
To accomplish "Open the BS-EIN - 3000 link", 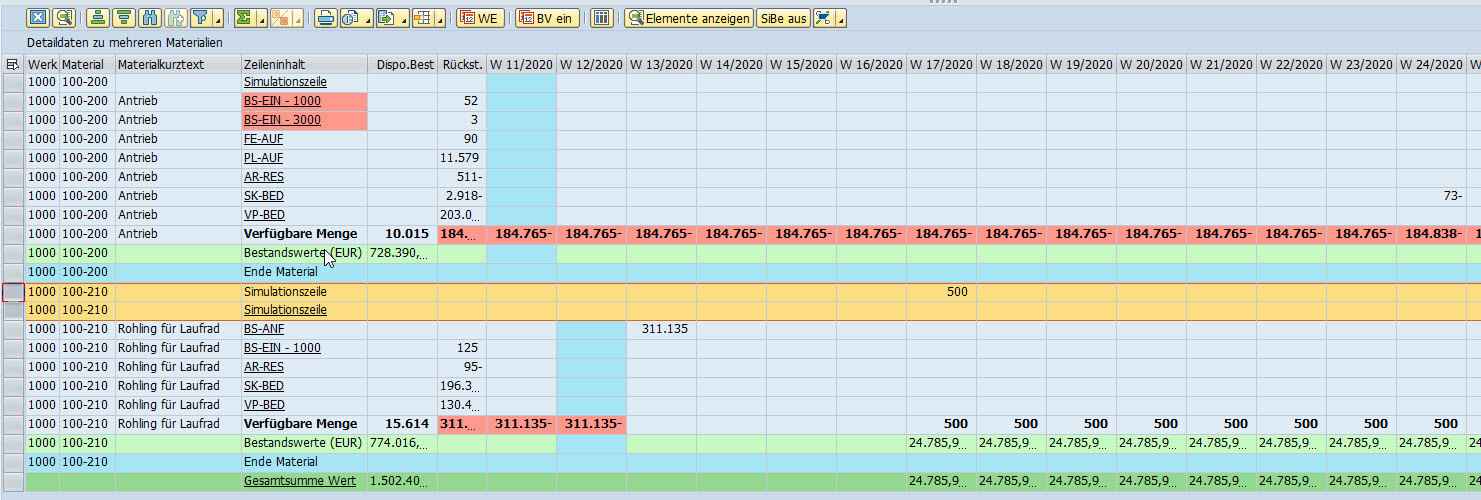I will click(x=282, y=120).
